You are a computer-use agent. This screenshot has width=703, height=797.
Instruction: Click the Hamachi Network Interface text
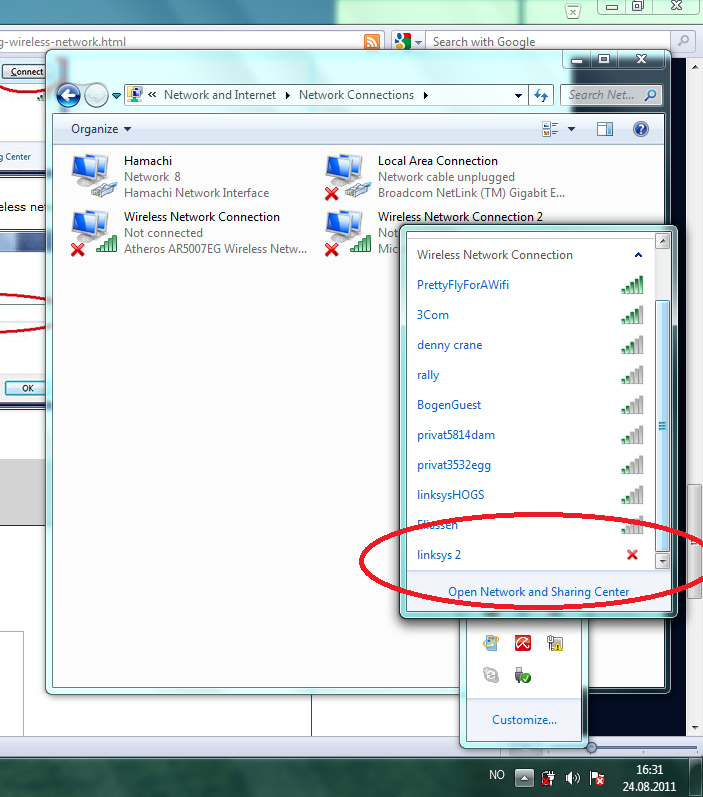click(196, 193)
